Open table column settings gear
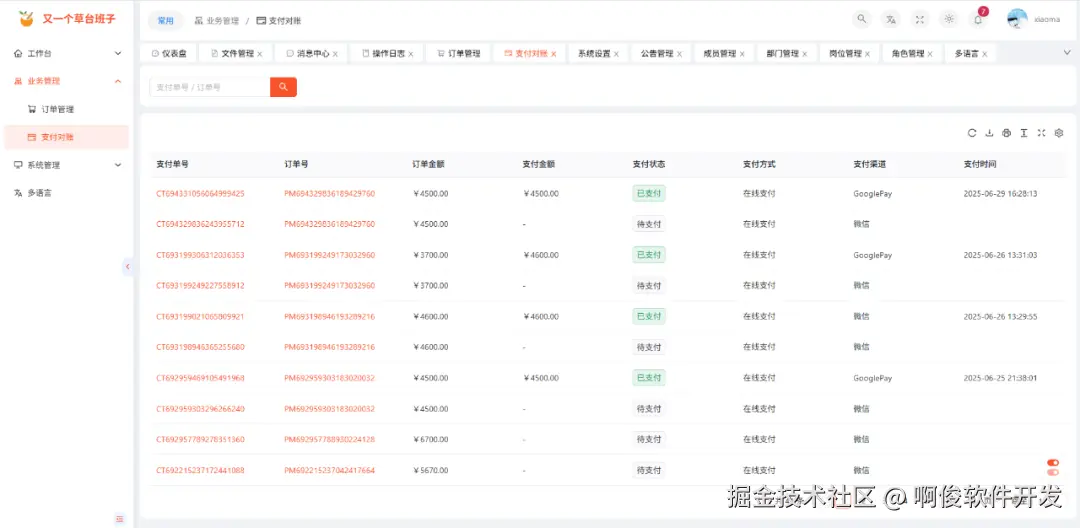1080x528 pixels. tap(1059, 133)
